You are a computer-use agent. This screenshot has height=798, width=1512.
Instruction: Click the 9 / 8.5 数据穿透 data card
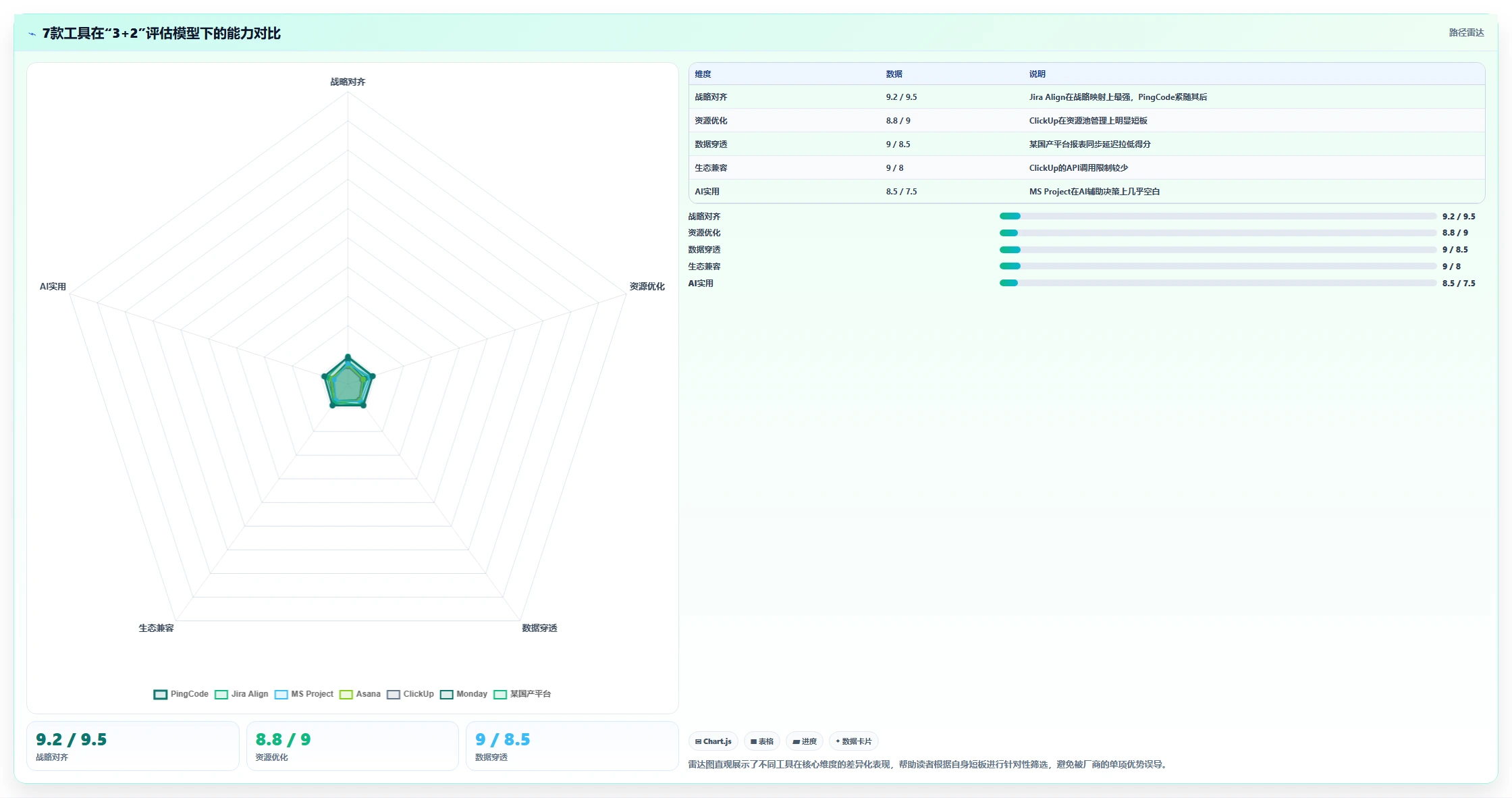572,746
